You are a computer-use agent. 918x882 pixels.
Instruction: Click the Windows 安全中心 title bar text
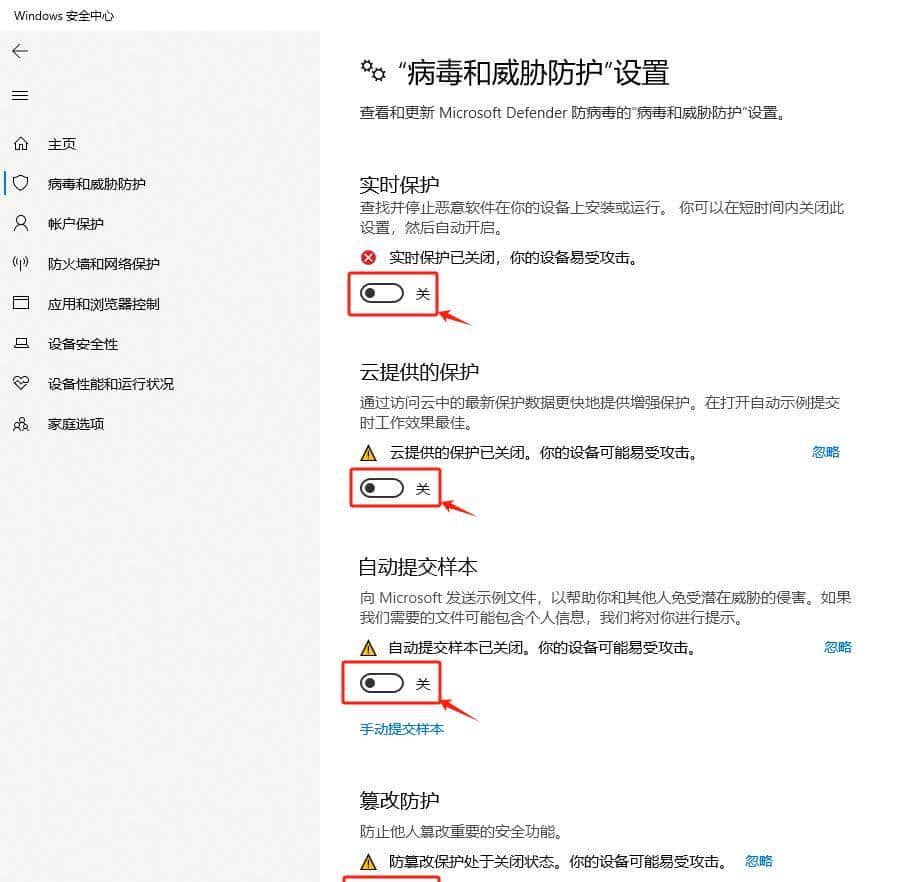pyautogui.click(x=63, y=16)
